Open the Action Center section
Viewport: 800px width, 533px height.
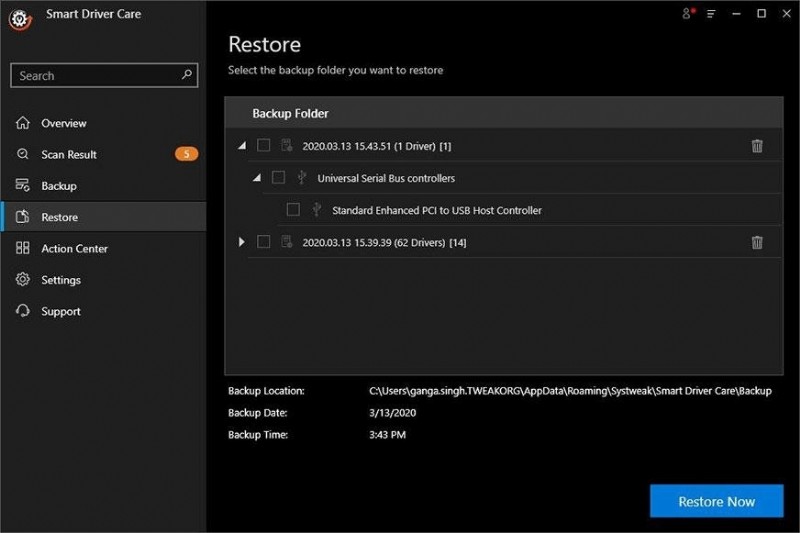[104, 248]
